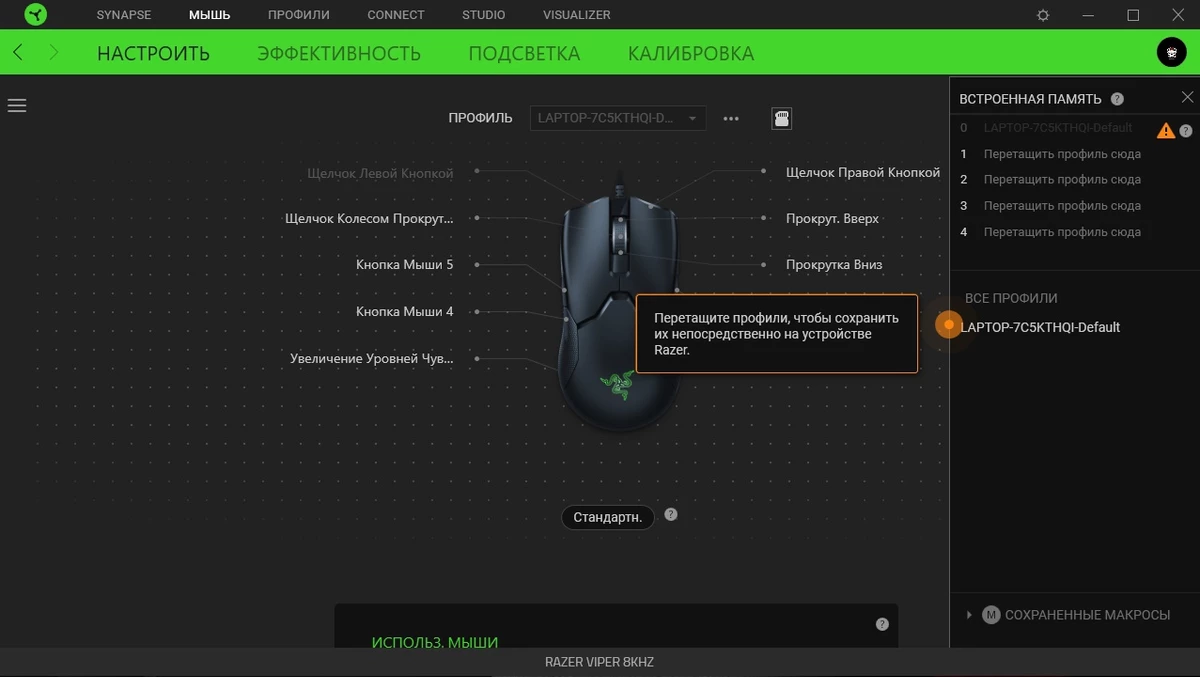
Task: Switch to КАЛИБРОВКА subtab
Action: coord(691,53)
